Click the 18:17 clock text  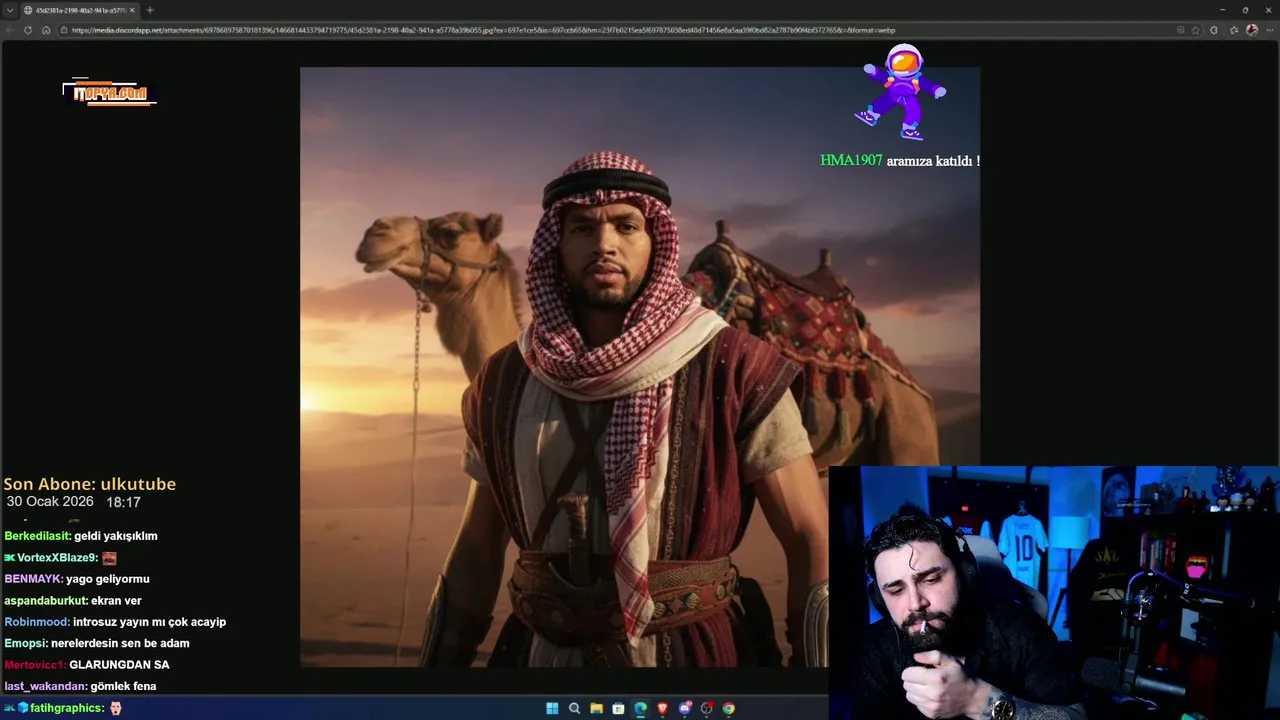point(123,502)
